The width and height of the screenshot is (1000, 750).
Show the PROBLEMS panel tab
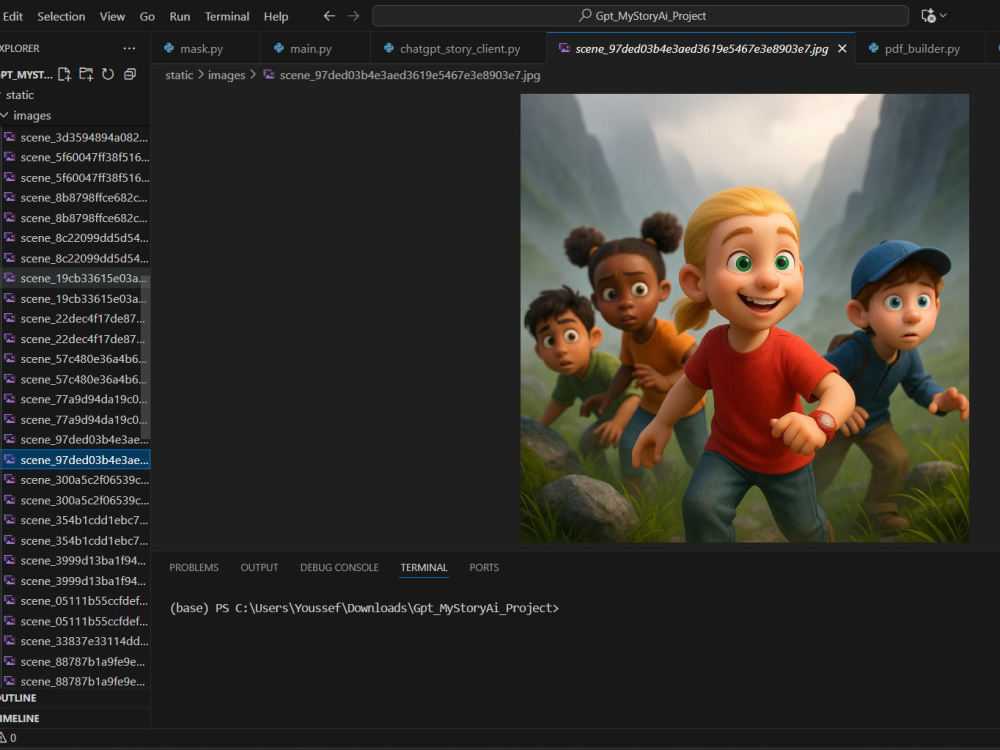194,568
